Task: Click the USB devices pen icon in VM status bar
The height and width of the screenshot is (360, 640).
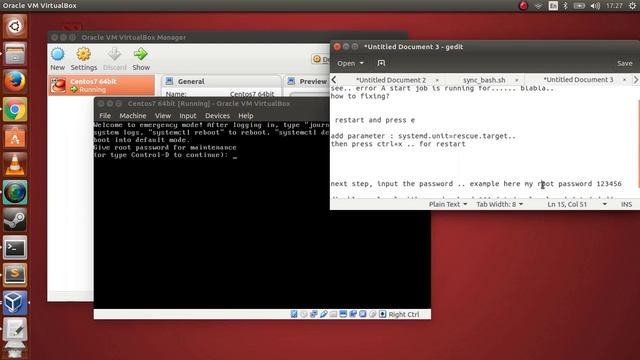Action: pyautogui.click(x=324, y=314)
